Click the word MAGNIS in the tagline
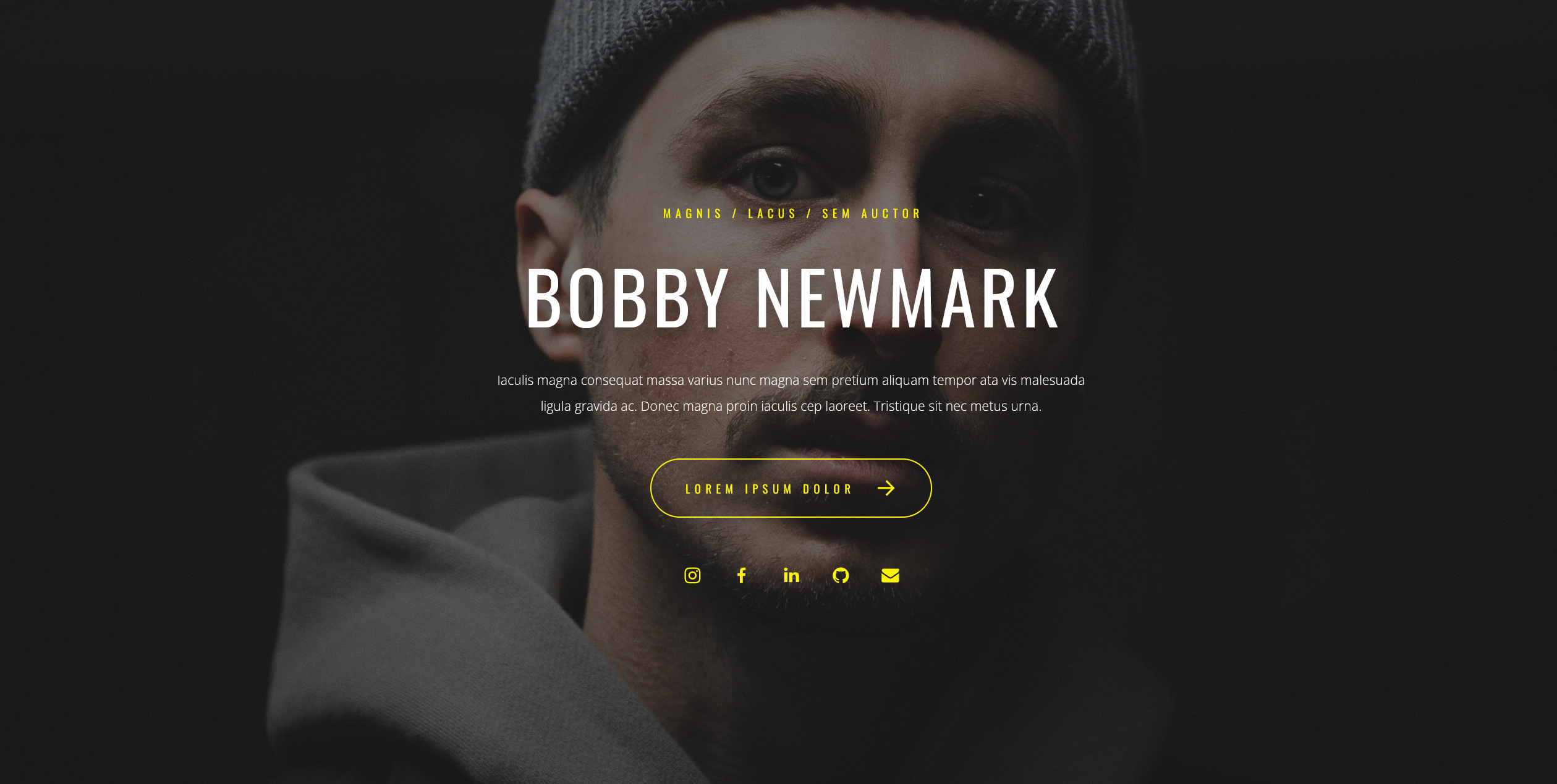1557x784 pixels. (692, 214)
